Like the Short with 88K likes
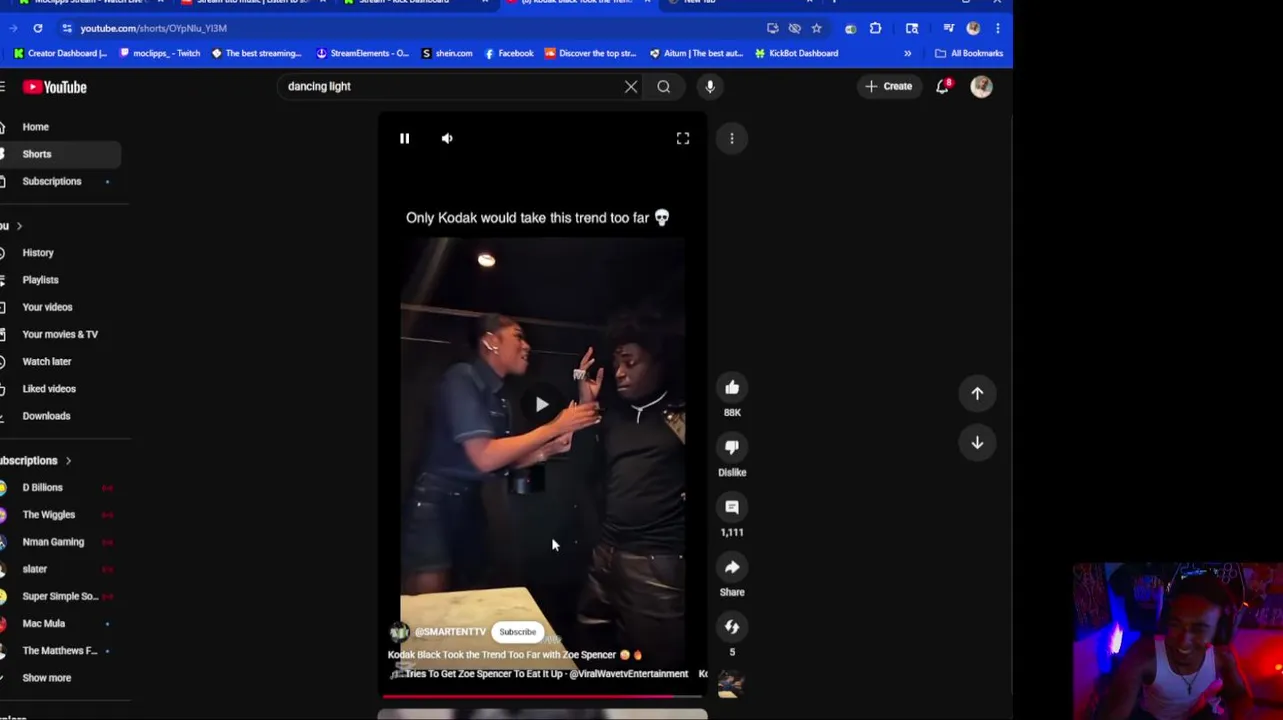Image resolution: width=1283 pixels, height=720 pixels. coord(732,388)
